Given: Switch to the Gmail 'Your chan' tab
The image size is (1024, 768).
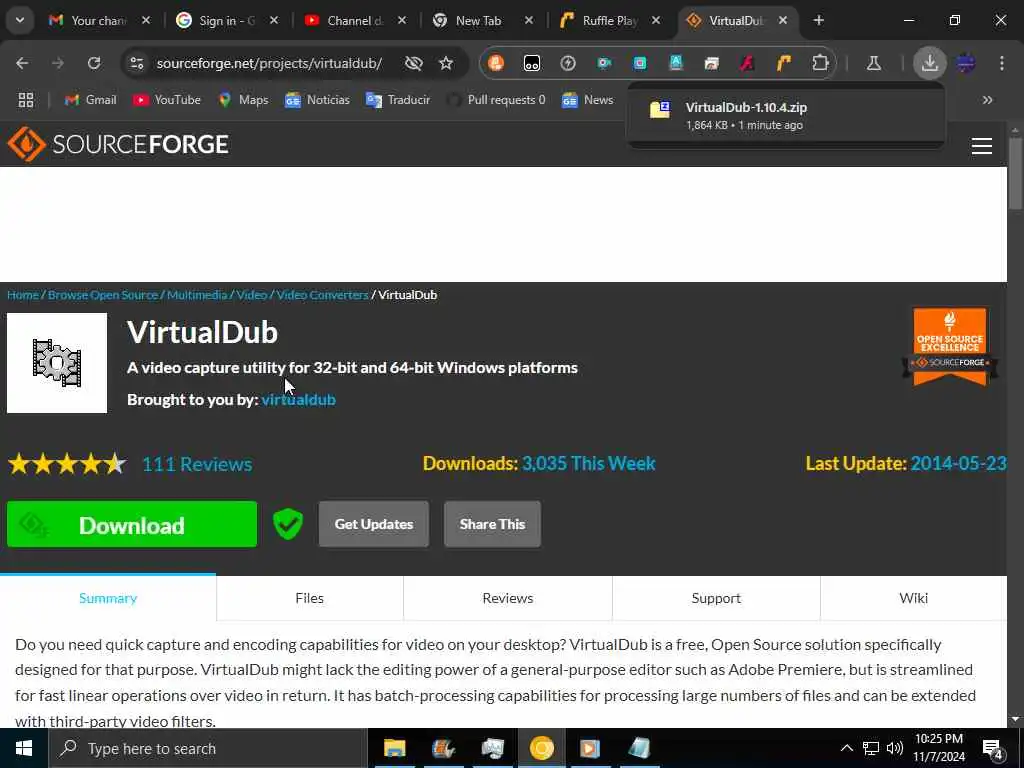Looking at the screenshot, I should click(98, 20).
